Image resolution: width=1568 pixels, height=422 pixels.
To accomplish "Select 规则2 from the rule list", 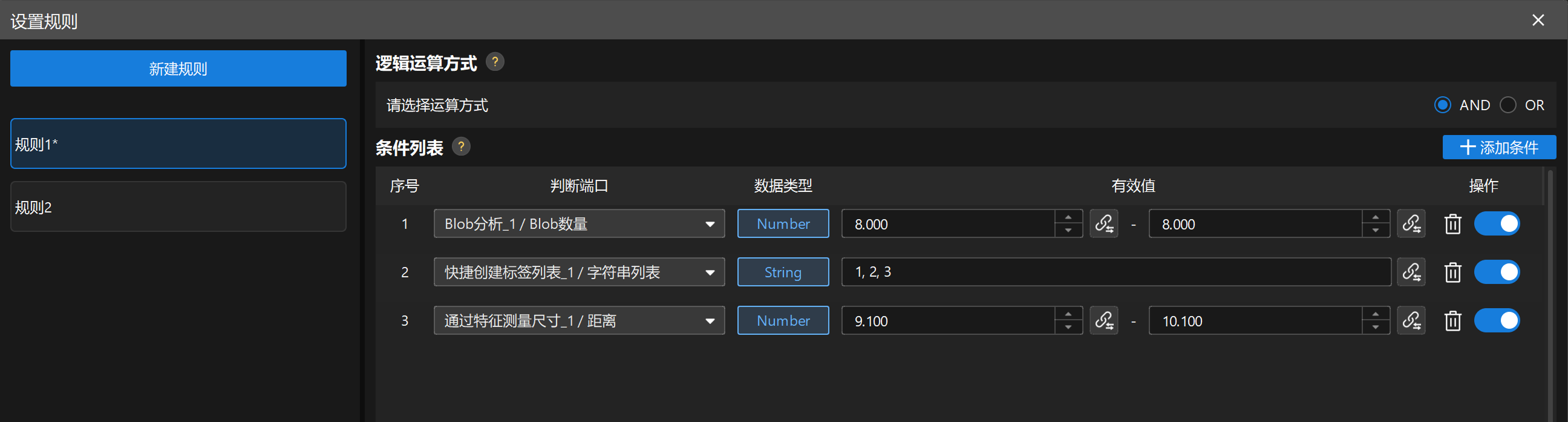I will pyautogui.click(x=178, y=206).
